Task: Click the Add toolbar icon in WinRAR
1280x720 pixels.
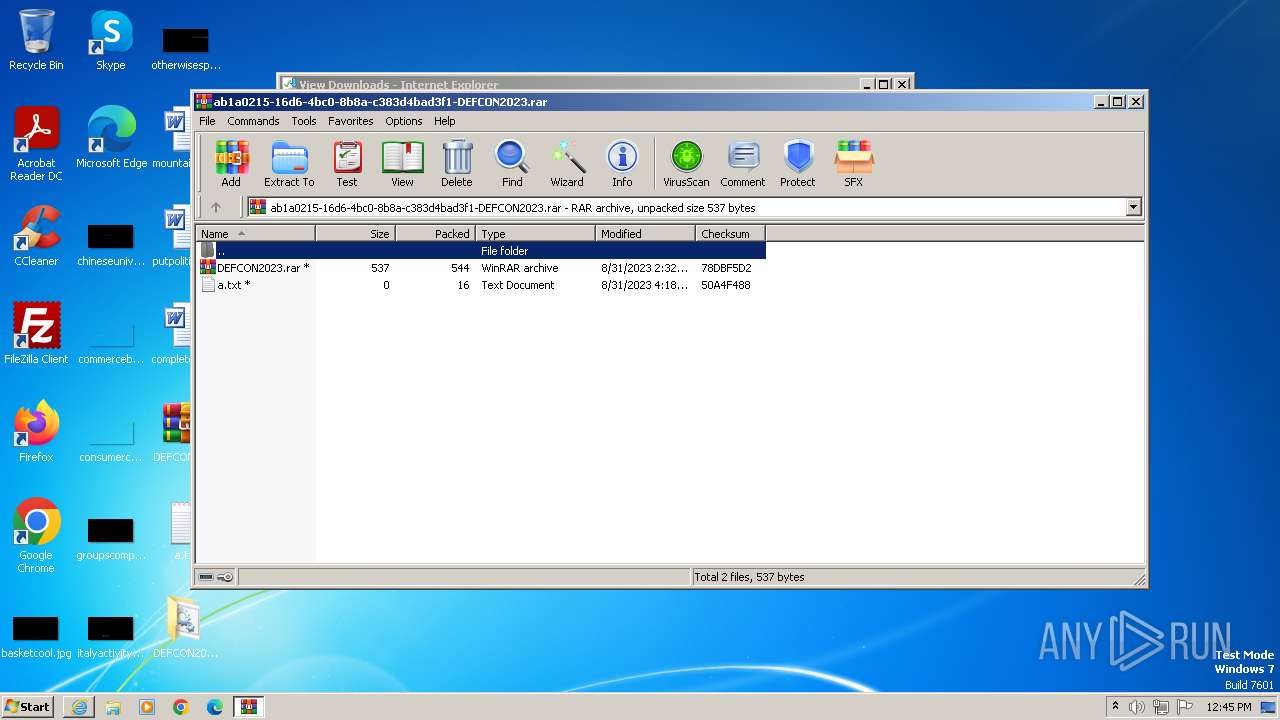Action: pyautogui.click(x=231, y=163)
